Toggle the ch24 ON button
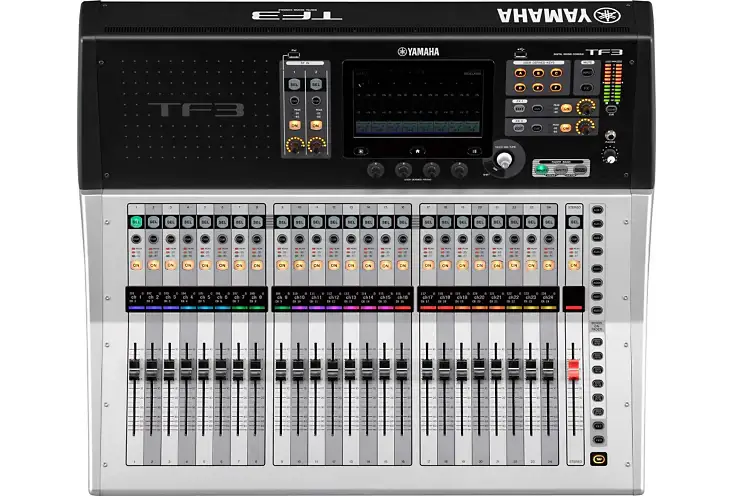 [549, 265]
